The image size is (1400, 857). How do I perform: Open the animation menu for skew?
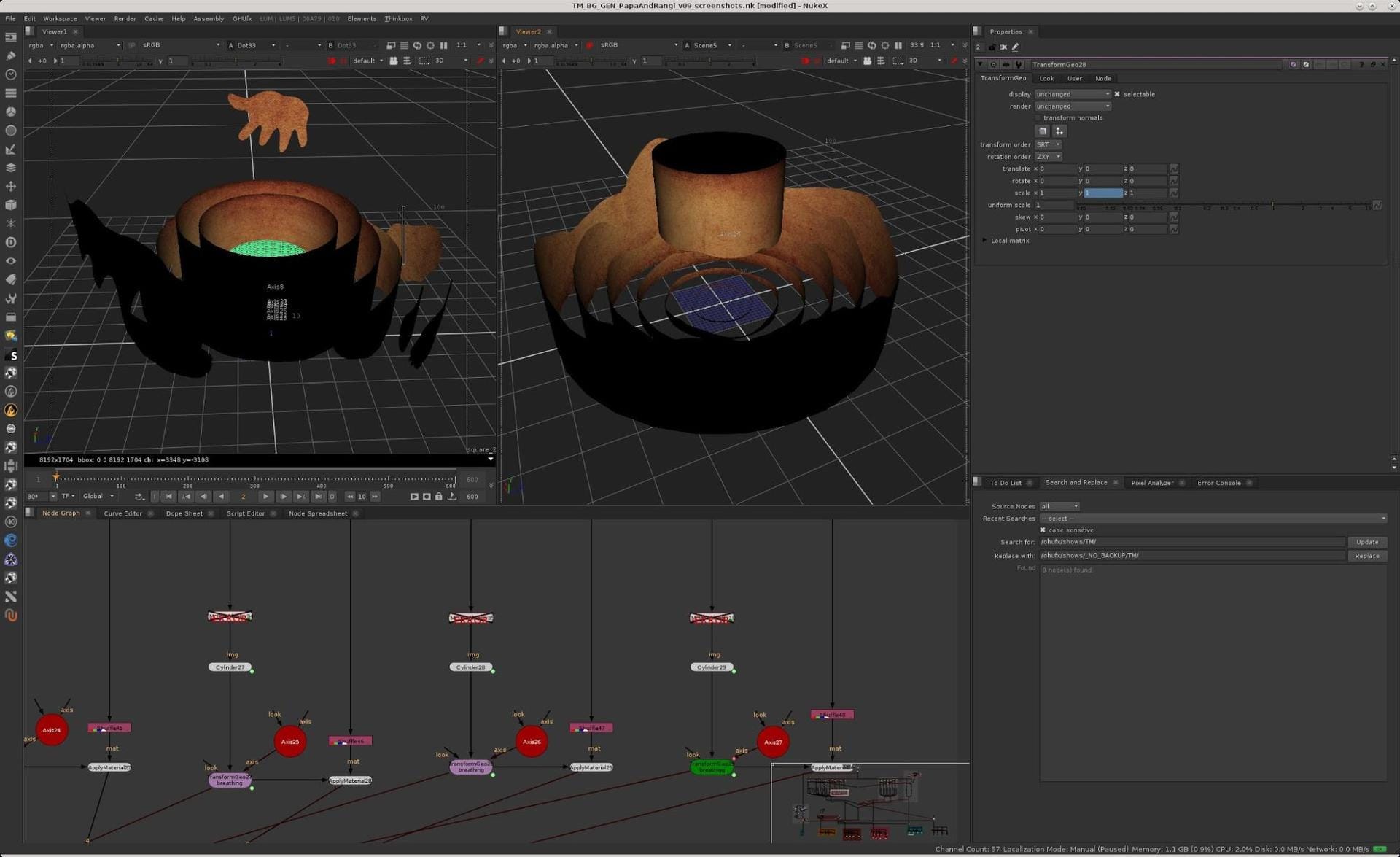[x=1173, y=217]
